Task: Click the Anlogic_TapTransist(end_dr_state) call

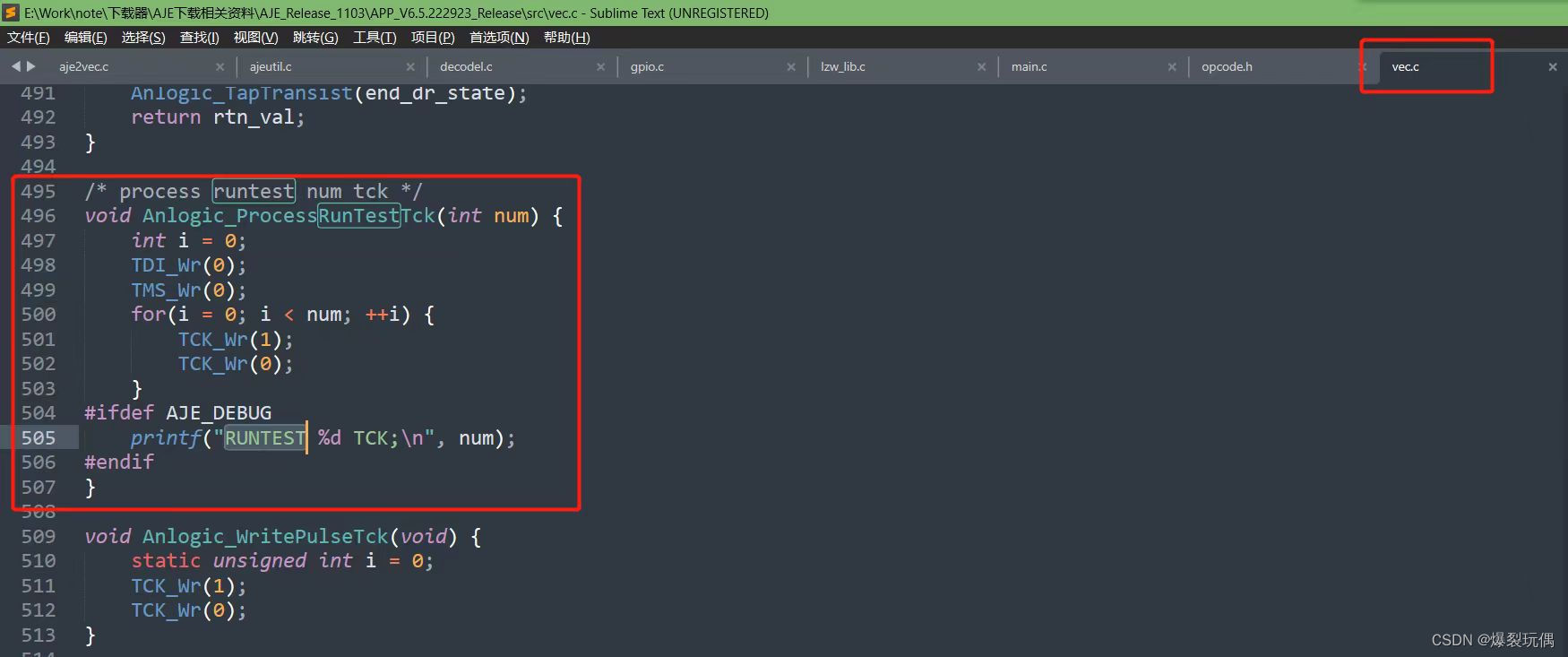Action: (x=329, y=93)
